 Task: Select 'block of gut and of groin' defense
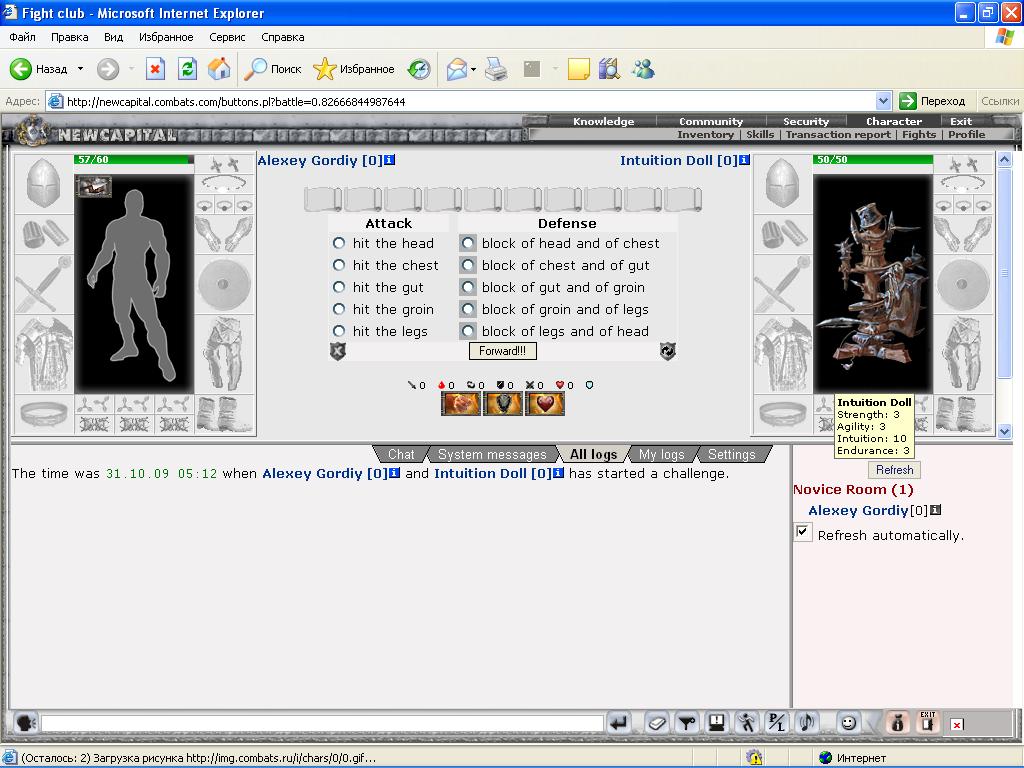pyautogui.click(x=468, y=287)
